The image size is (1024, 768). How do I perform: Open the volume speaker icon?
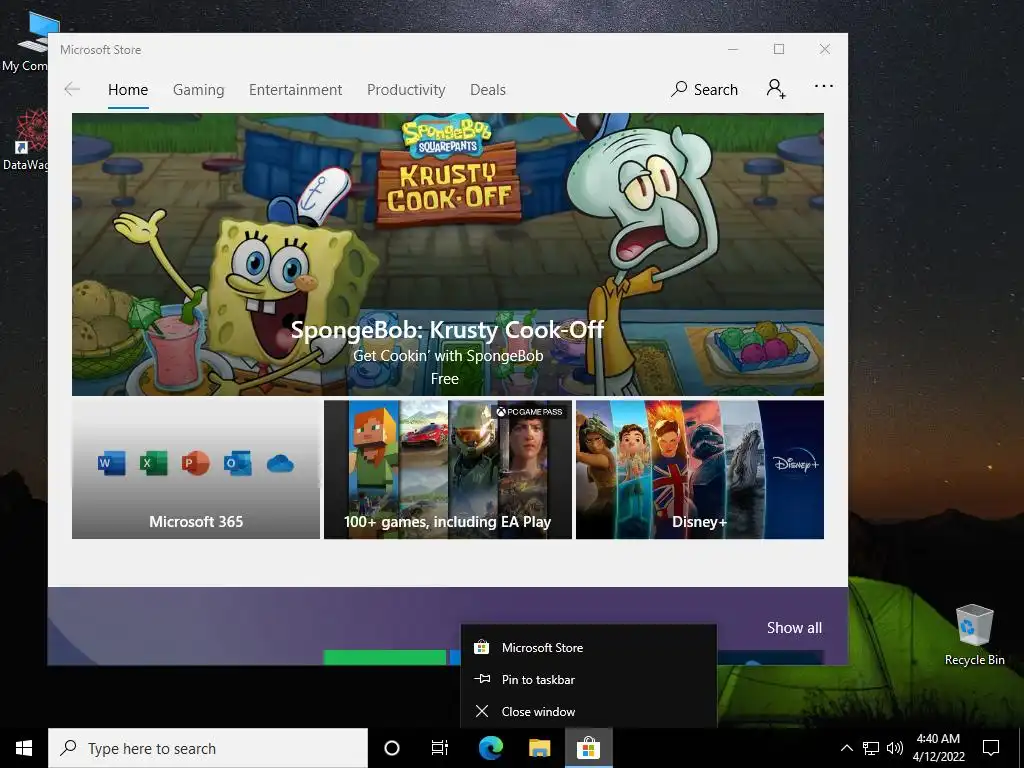tap(895, 748)
